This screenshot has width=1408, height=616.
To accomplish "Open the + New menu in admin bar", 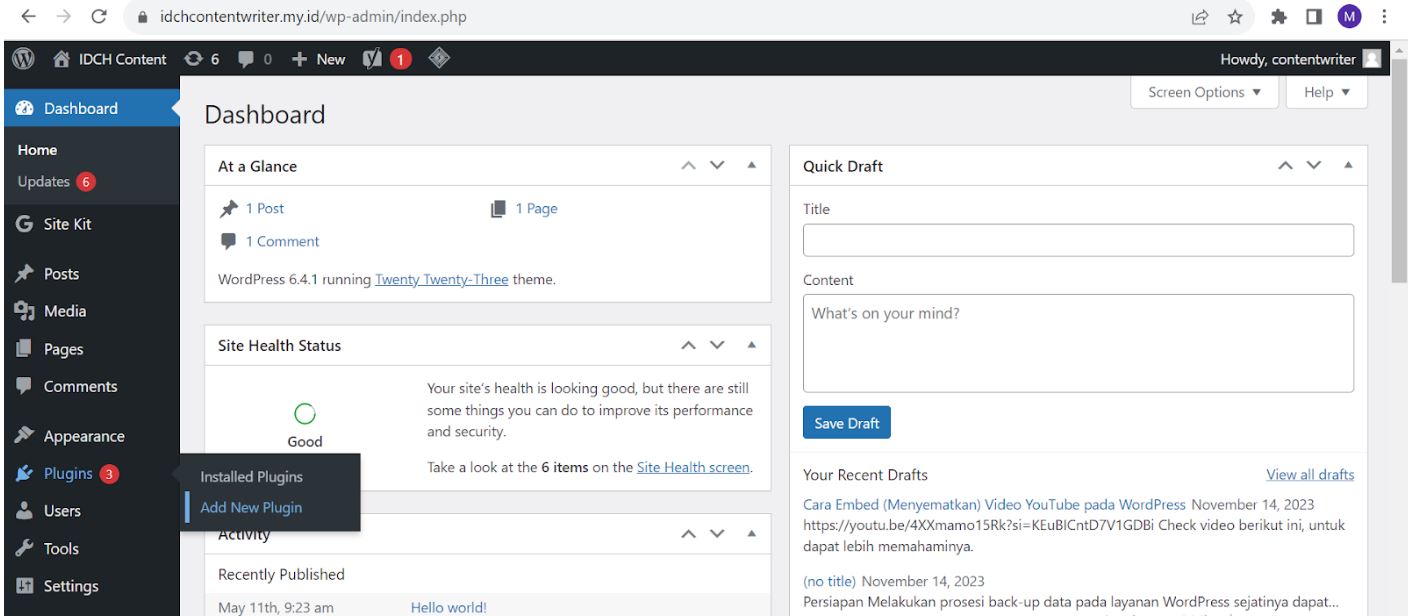I will (318, 59).
